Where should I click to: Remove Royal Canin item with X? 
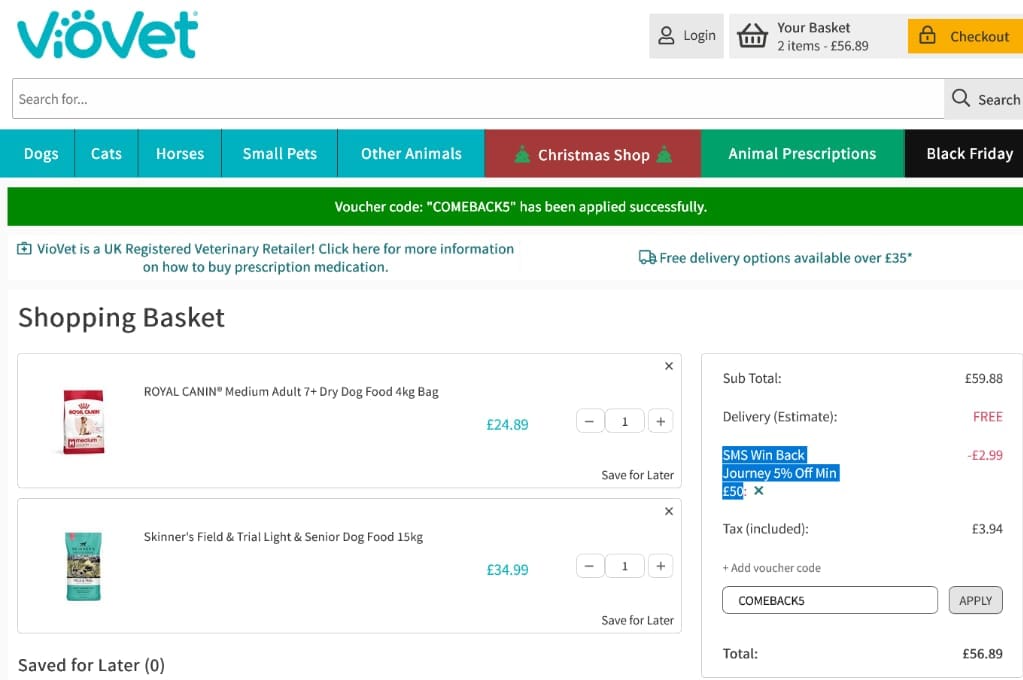(669, 366)
